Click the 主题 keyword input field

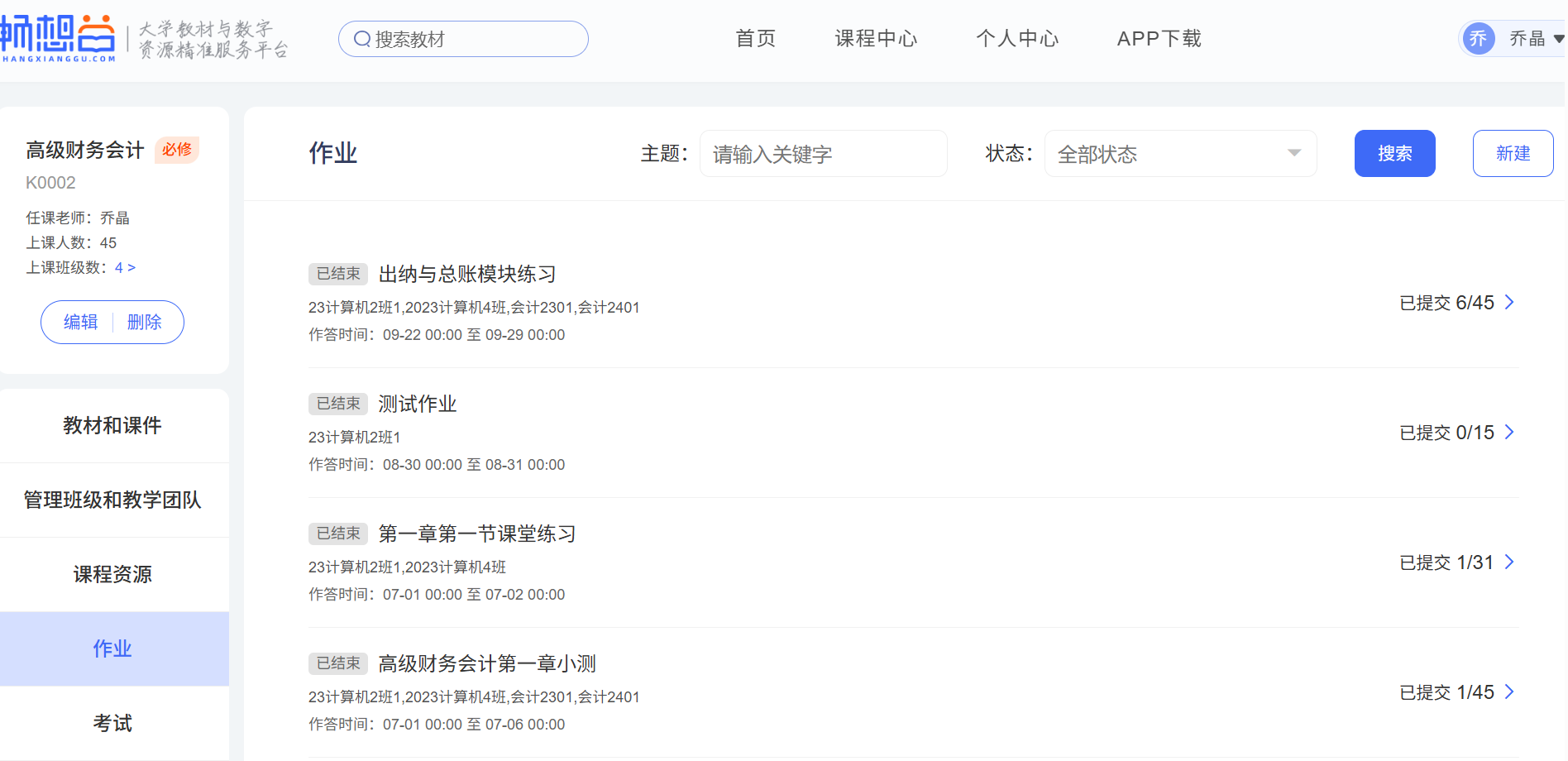[x=823, y=154]
